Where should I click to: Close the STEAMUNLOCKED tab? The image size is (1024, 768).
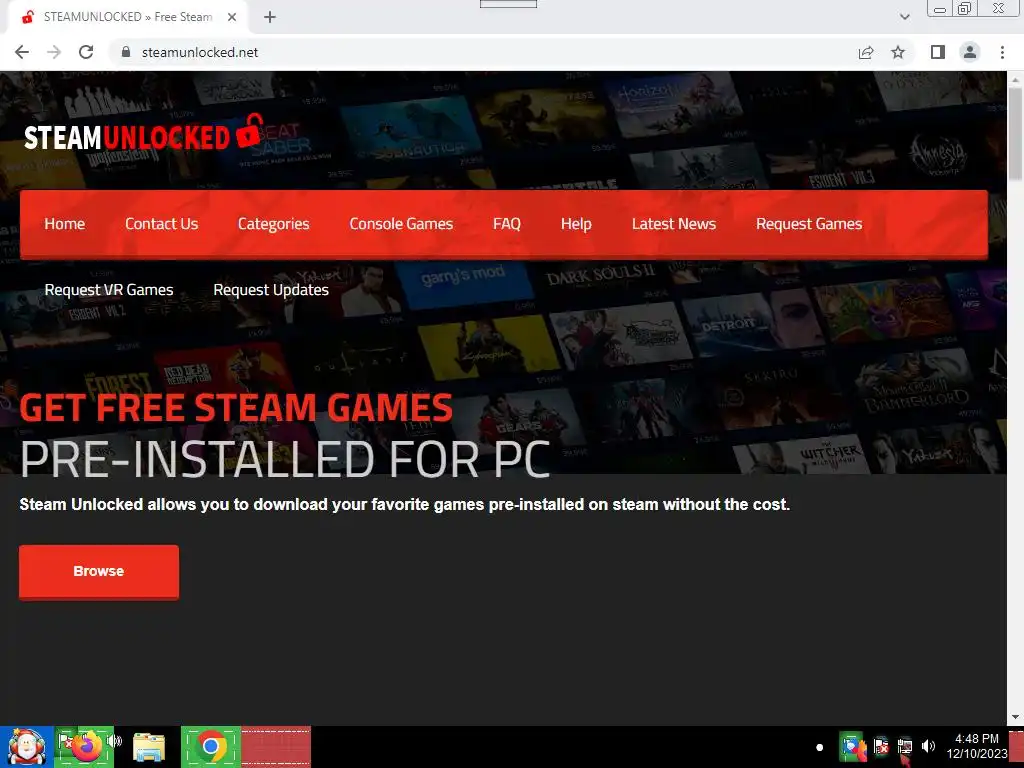coord(232,17)
